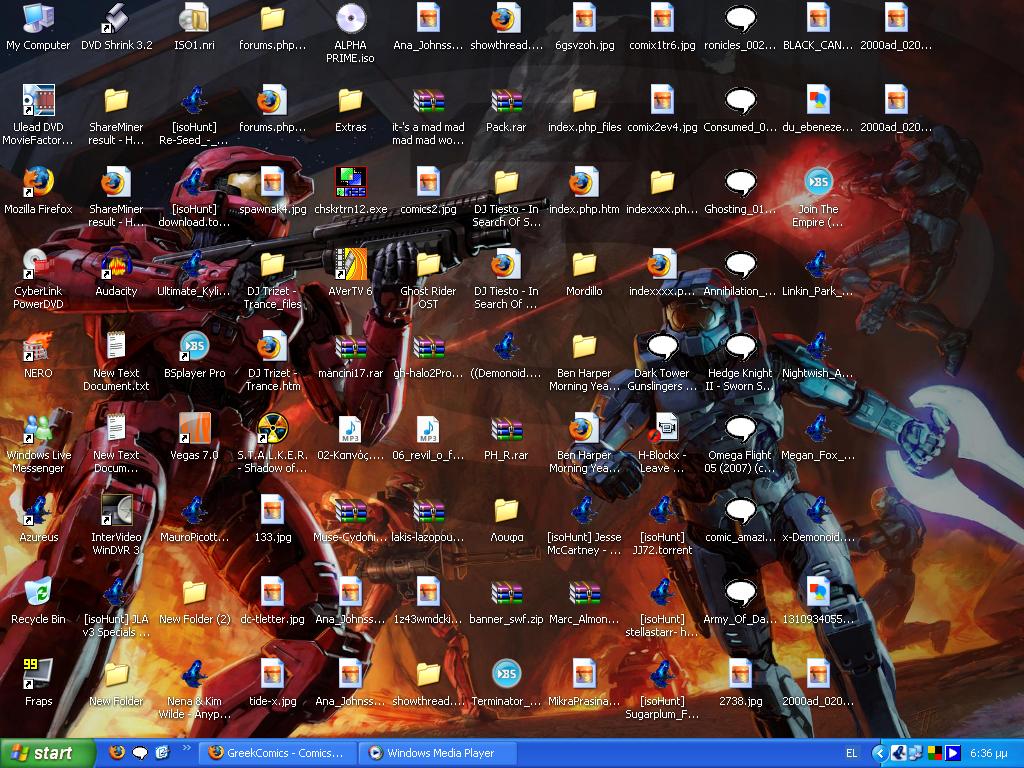Select the spawnak4.jpg image file
1024x768 pixels.
click(272, 191)
